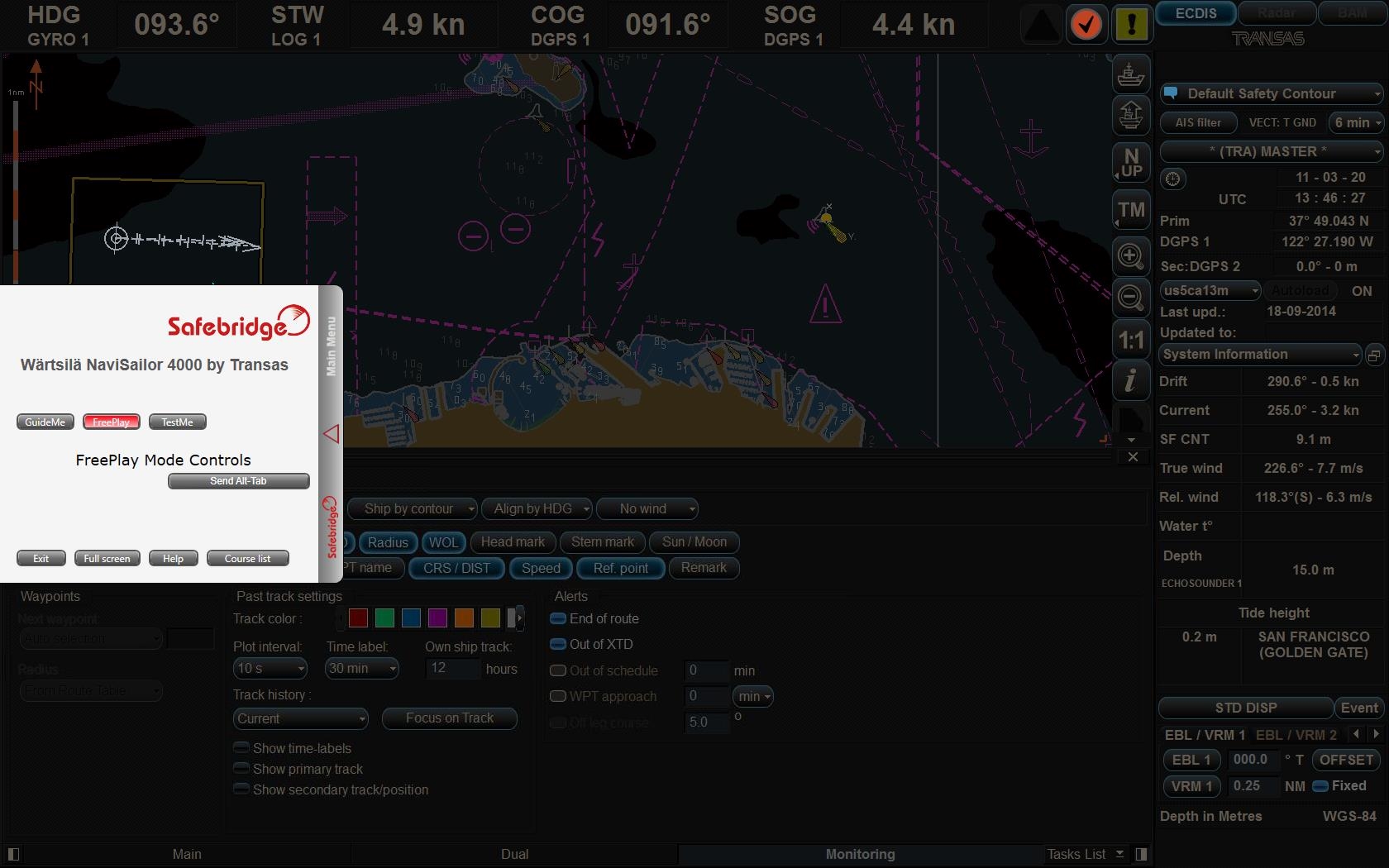Toggle the End of route alert
The height and width of the screenshot is (868, 1389).
click(x=558, y=618)
